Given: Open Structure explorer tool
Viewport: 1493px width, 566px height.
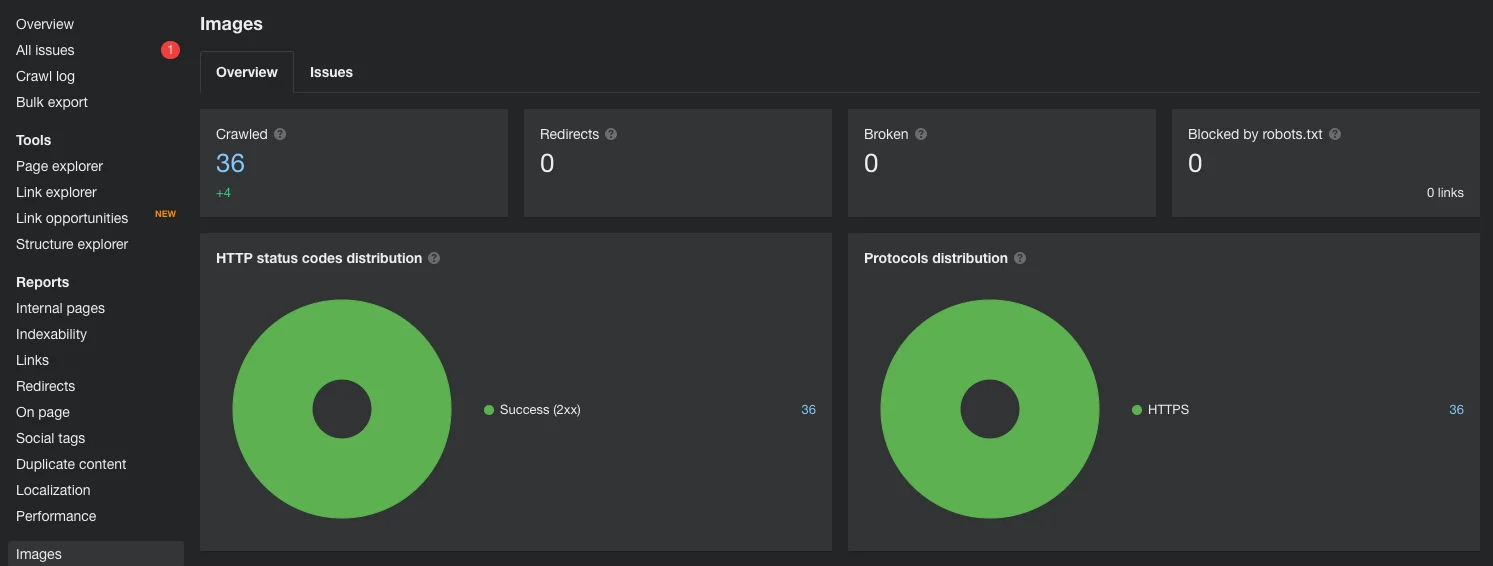Looking at the screenshot, I should 72,244.
